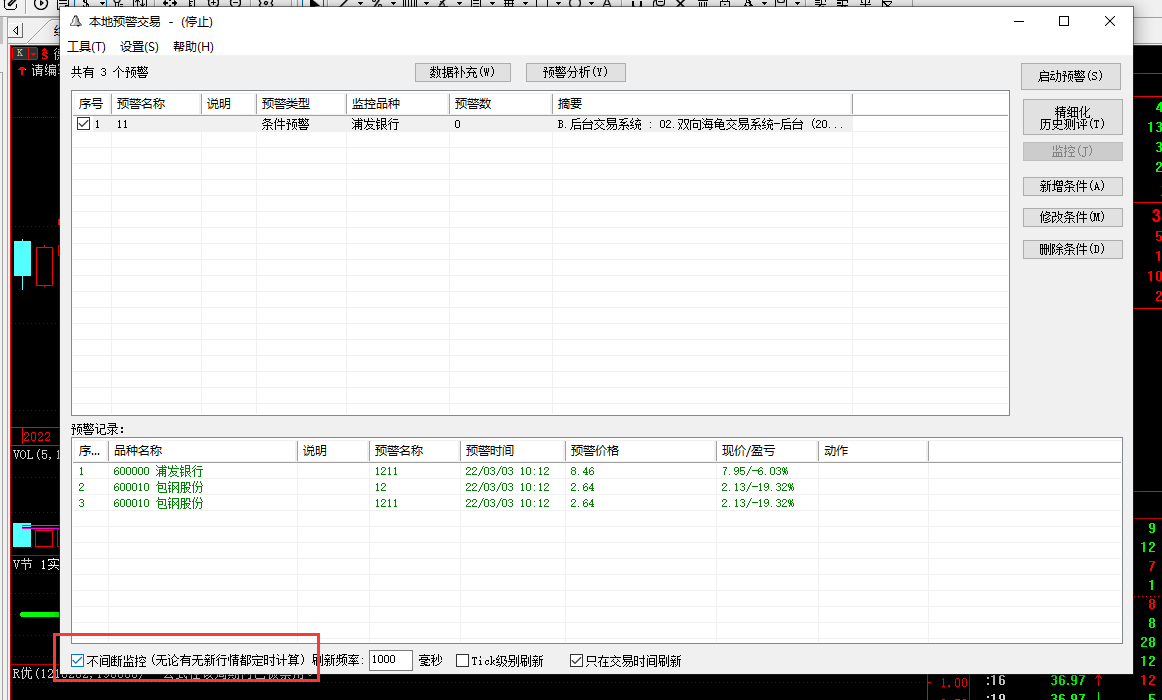This screenshot has width=1162, height=700.
Task: Minimize the 本地预警交易 dialog
Action: (x=1019, y=21)
